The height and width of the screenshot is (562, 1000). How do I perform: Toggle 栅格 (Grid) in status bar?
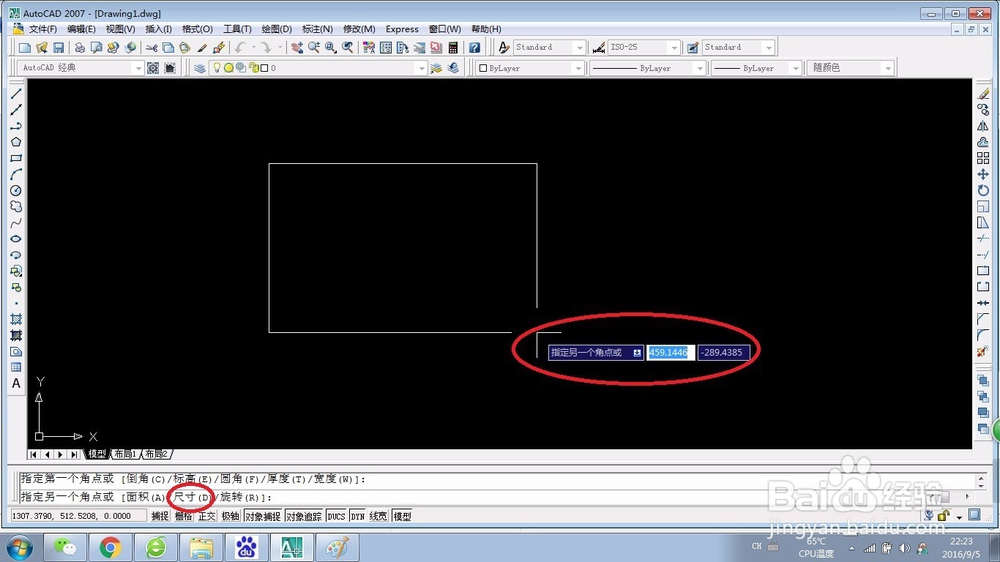point(184,516)
